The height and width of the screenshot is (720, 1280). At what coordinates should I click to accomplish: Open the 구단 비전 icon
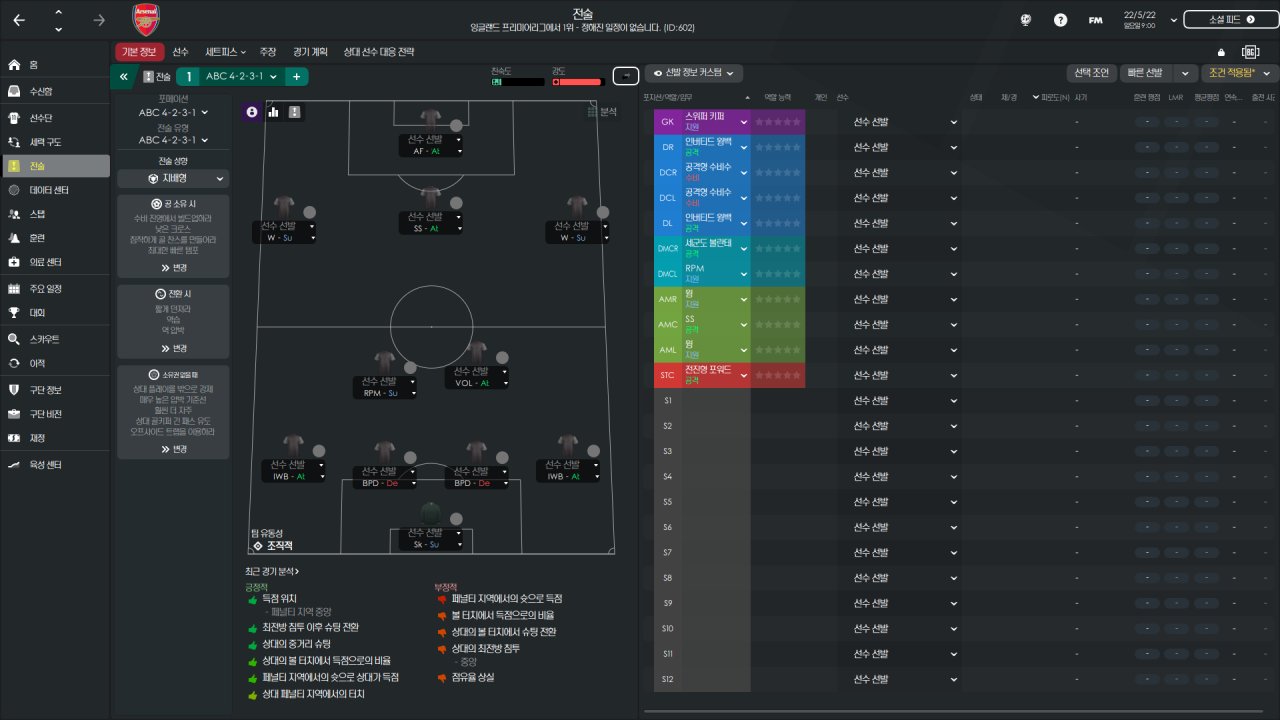14,414
